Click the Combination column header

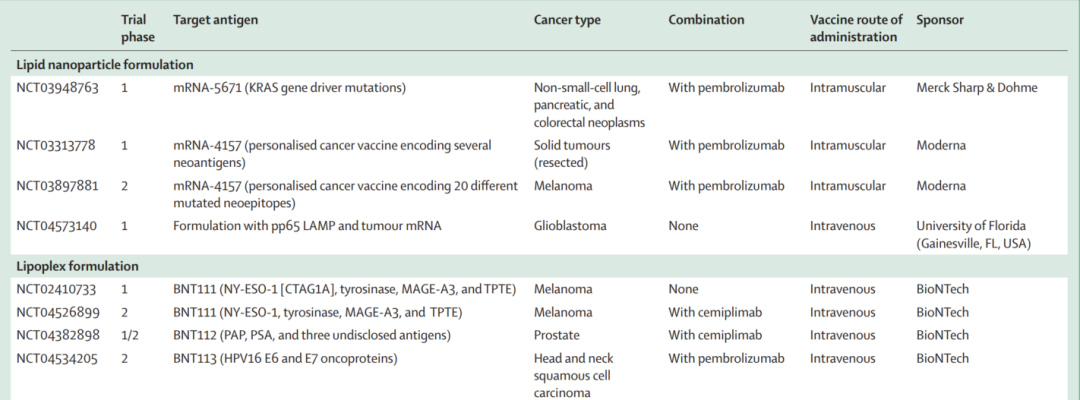tap(706, 20)
